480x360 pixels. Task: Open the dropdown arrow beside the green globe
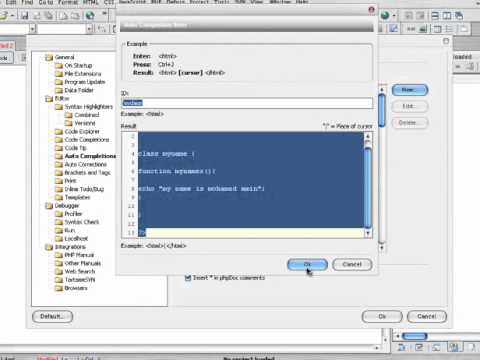[x=394, y=15]
